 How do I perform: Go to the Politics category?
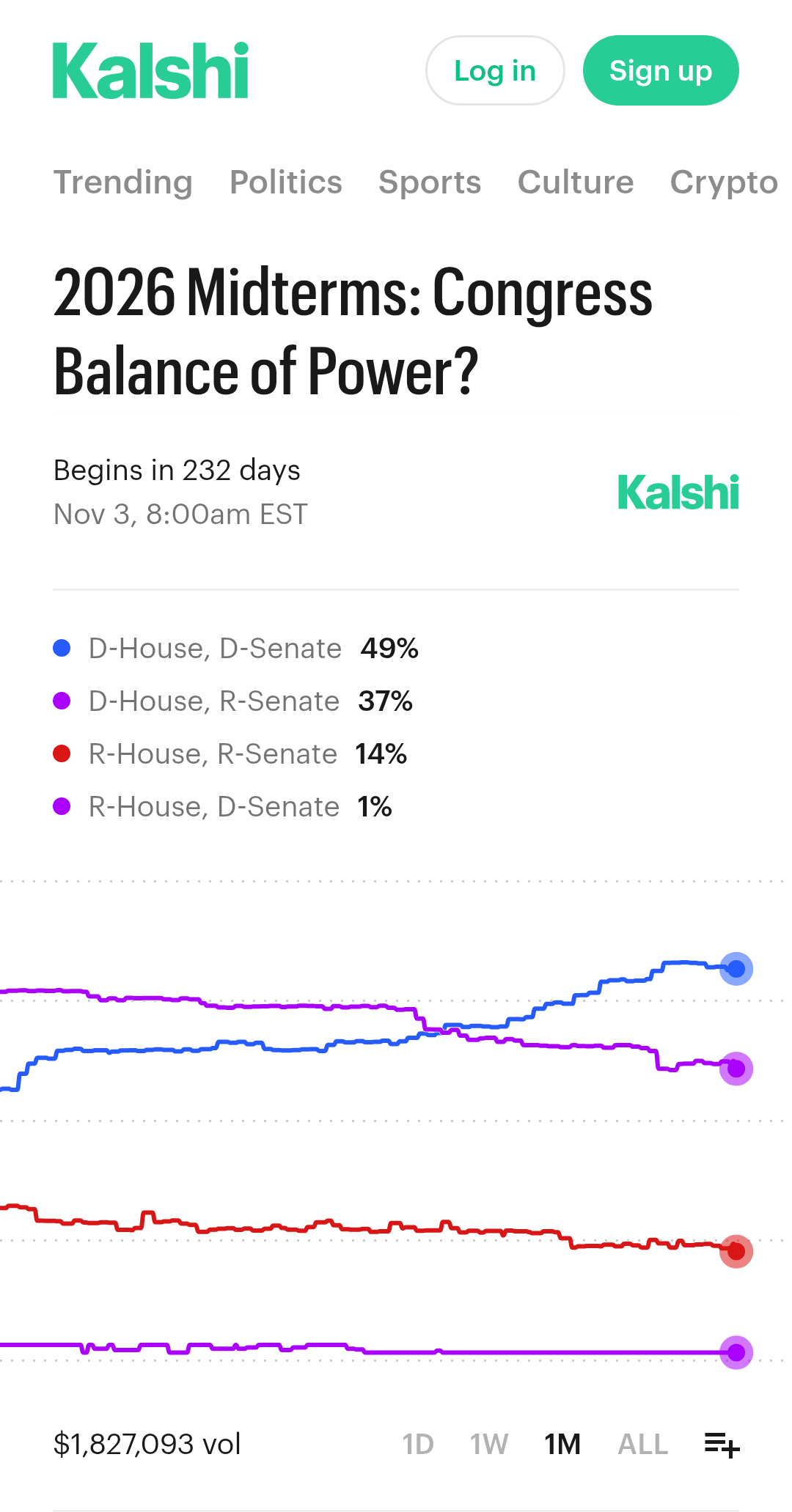[x=286, y=182]
